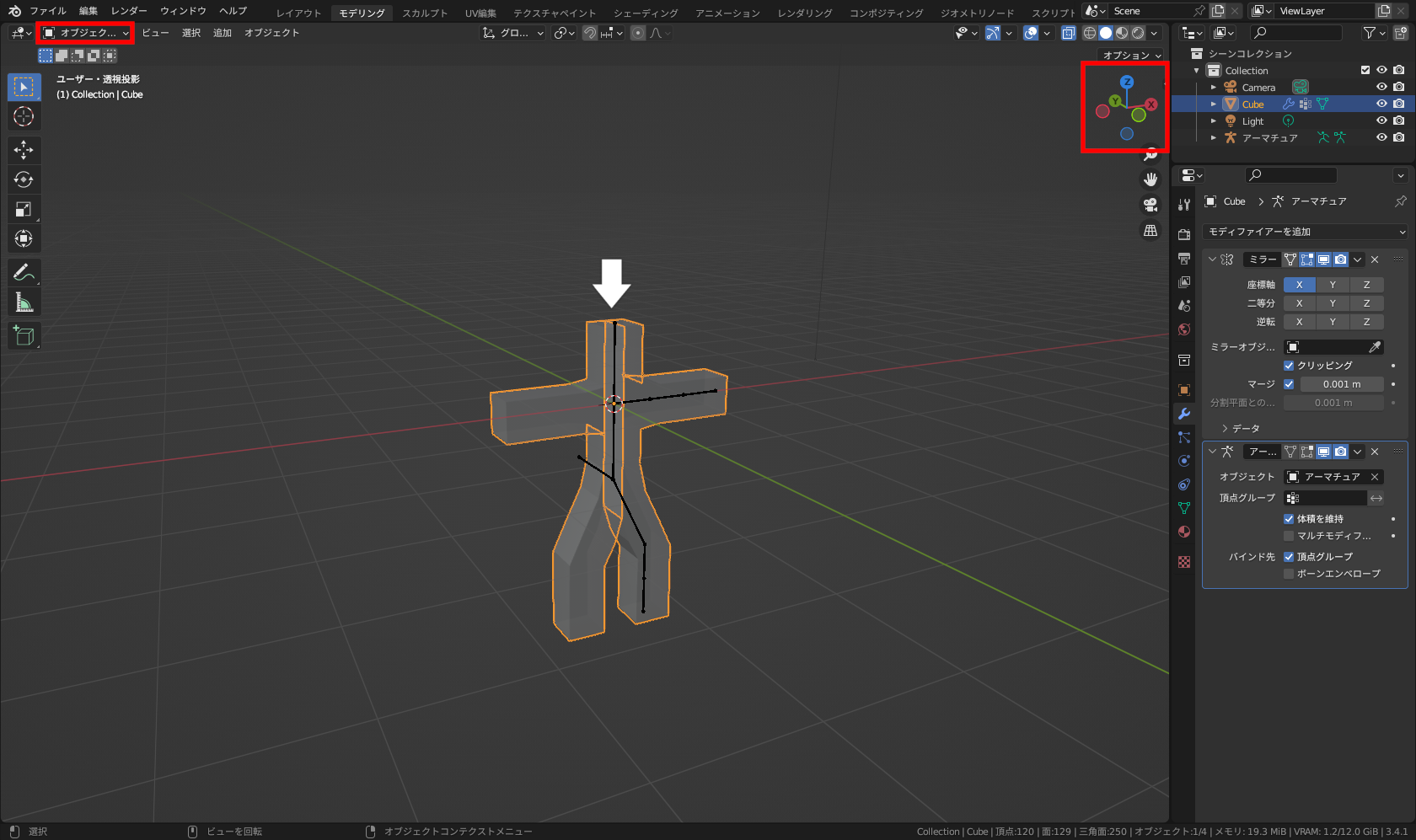This screenshot has width=1416, height=840.
Task: Disable rendering for the Camera row
Action: pos(1399,87)
